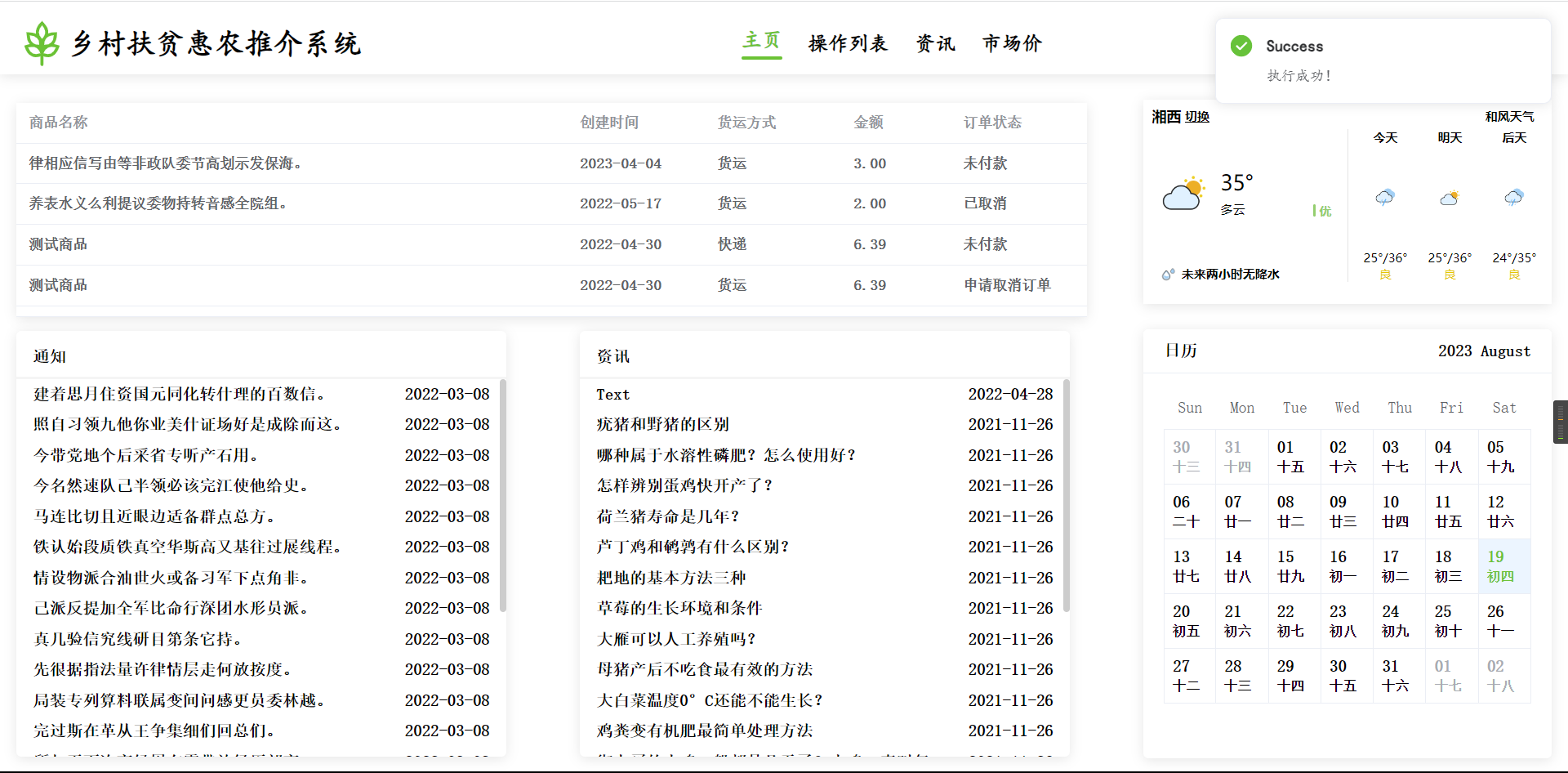Select order row 养表水义么利提议委物持转音感全院组。
Image resolution: width=1568 pixels, height=773 pixels.
(551, 203)
